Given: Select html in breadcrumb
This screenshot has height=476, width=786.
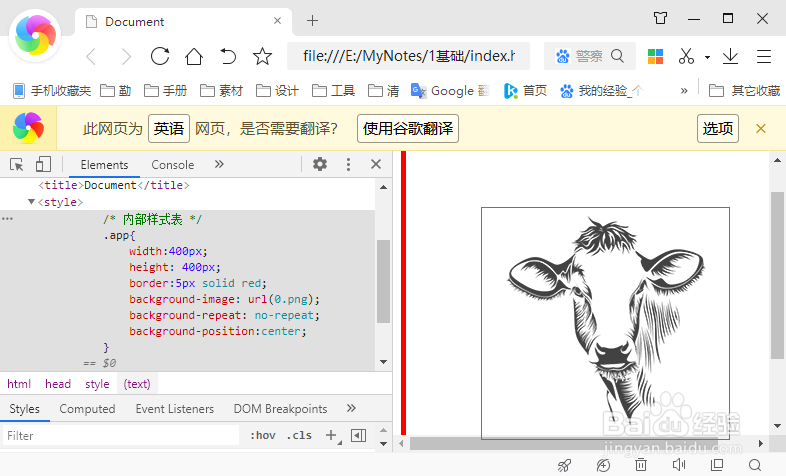Looking at the screenshot, I should [19, 384].
